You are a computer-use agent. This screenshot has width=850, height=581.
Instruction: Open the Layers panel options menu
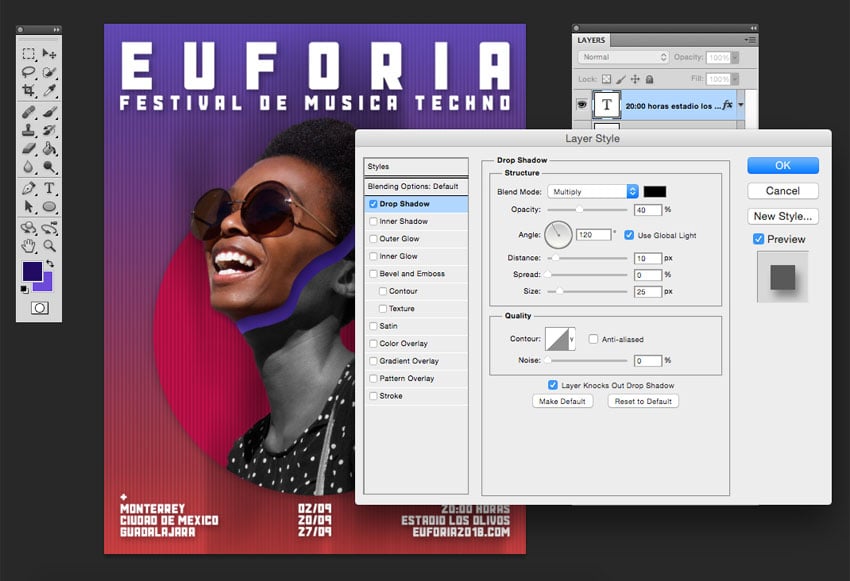(750, 40)
